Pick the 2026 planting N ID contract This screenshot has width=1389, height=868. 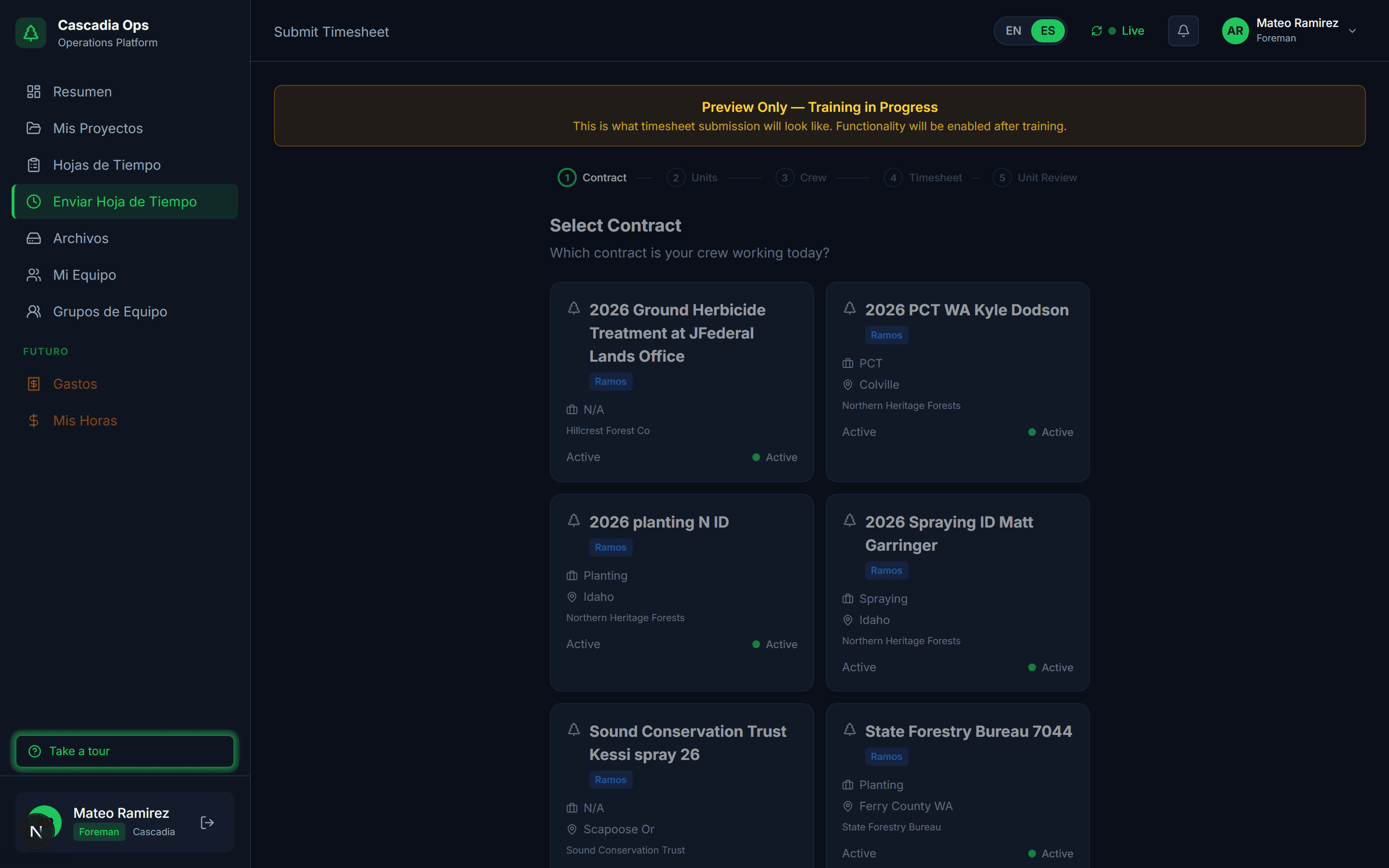click(x=682, y=593)
